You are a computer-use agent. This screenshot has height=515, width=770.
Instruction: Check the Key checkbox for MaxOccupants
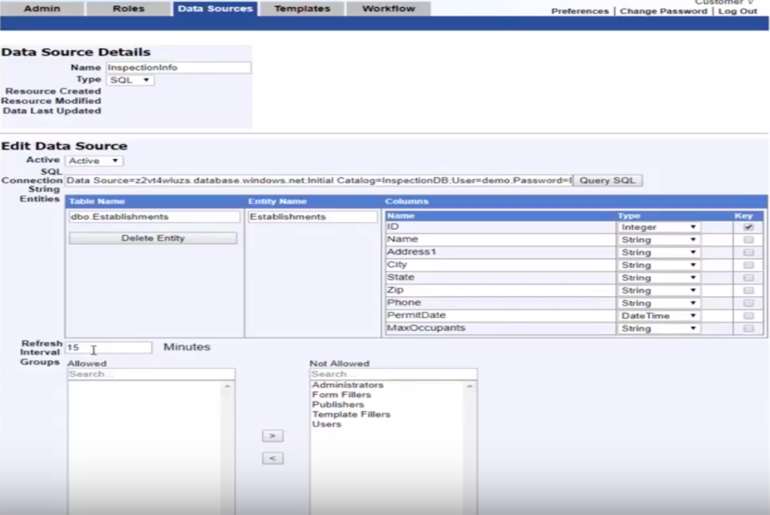pyautogui.click(x=748, y=328)
